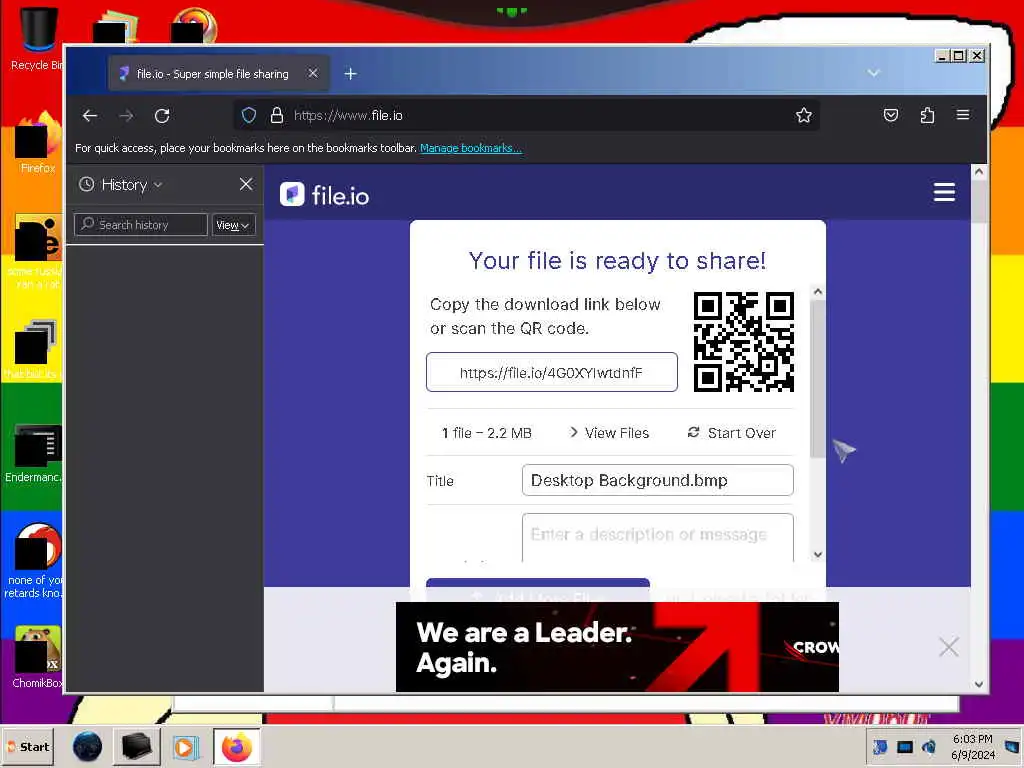Go back with the browser back arrow
This screenshot has width=1024, height=768.
90,116
